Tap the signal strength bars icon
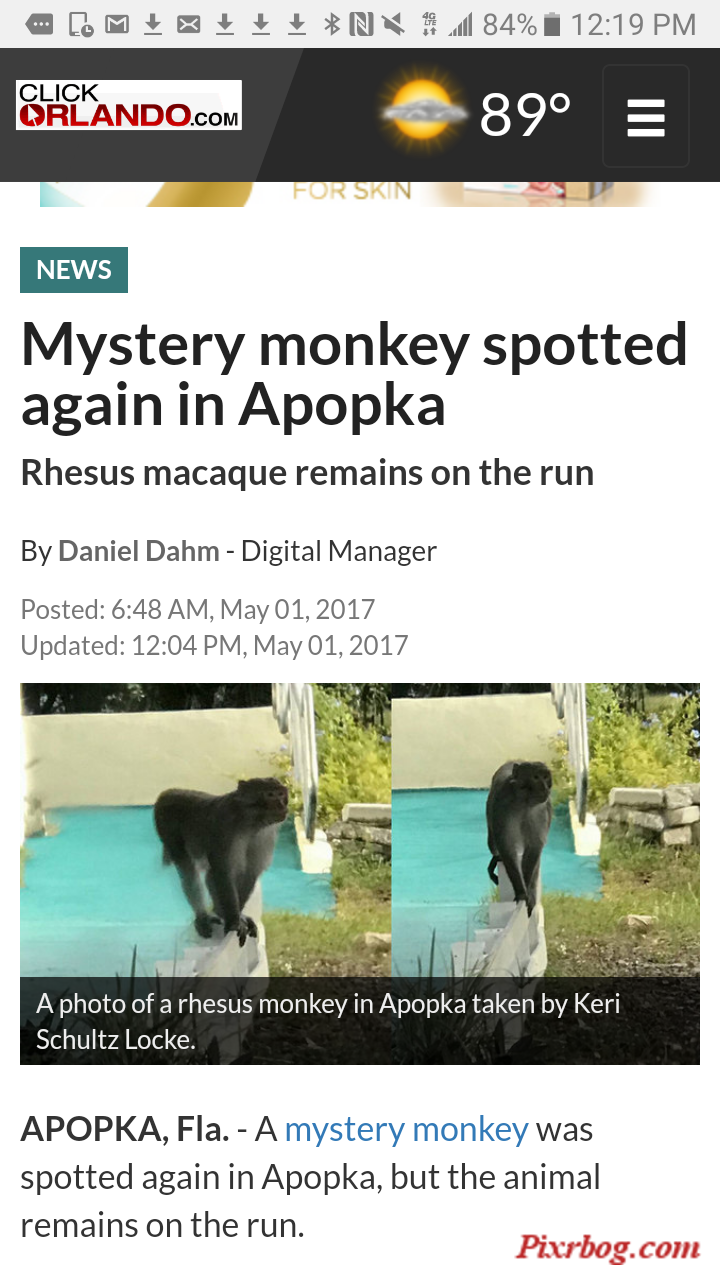720x1280 pixels. (x=460, y=24)
